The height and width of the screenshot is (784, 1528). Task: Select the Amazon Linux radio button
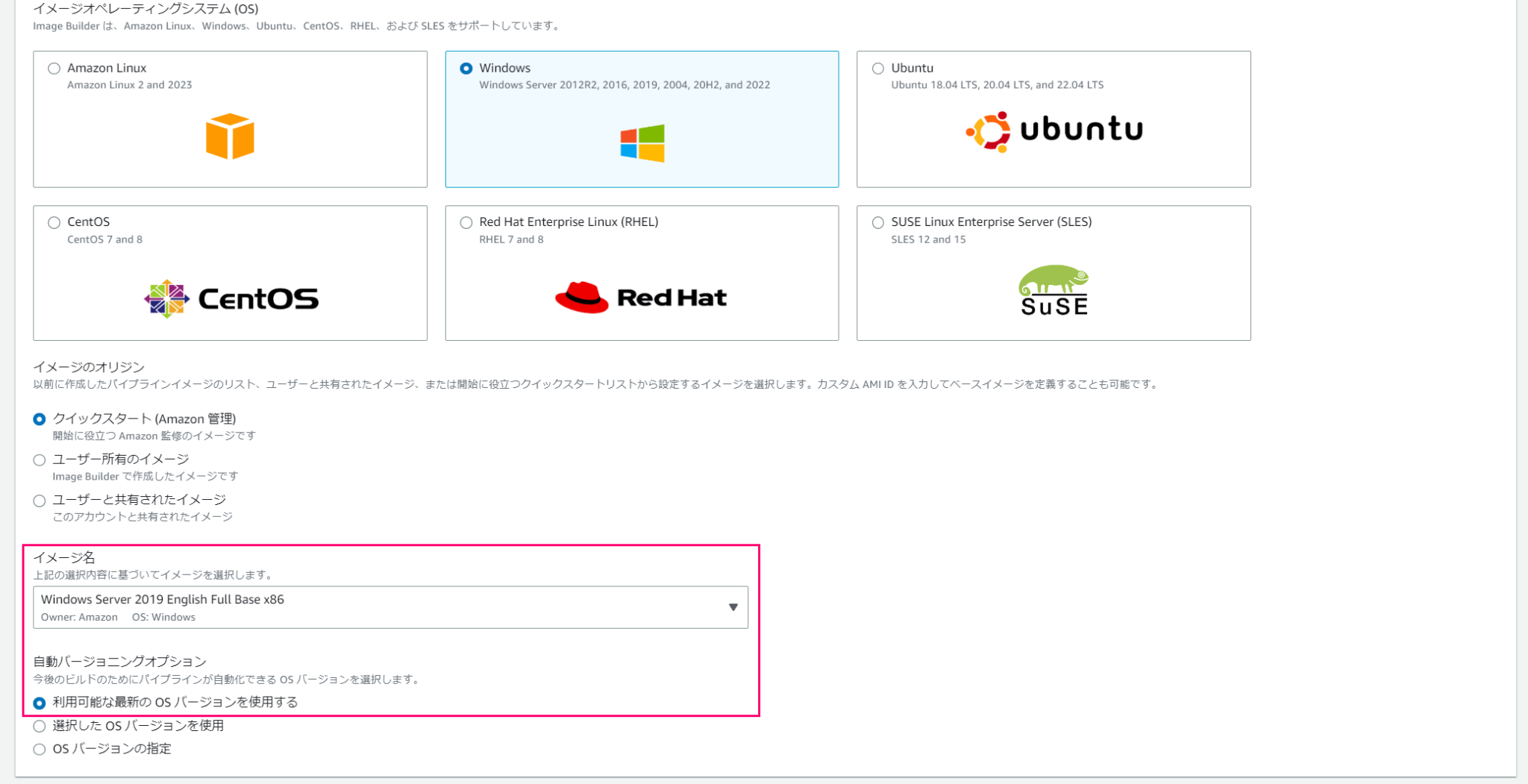(53, 68)
